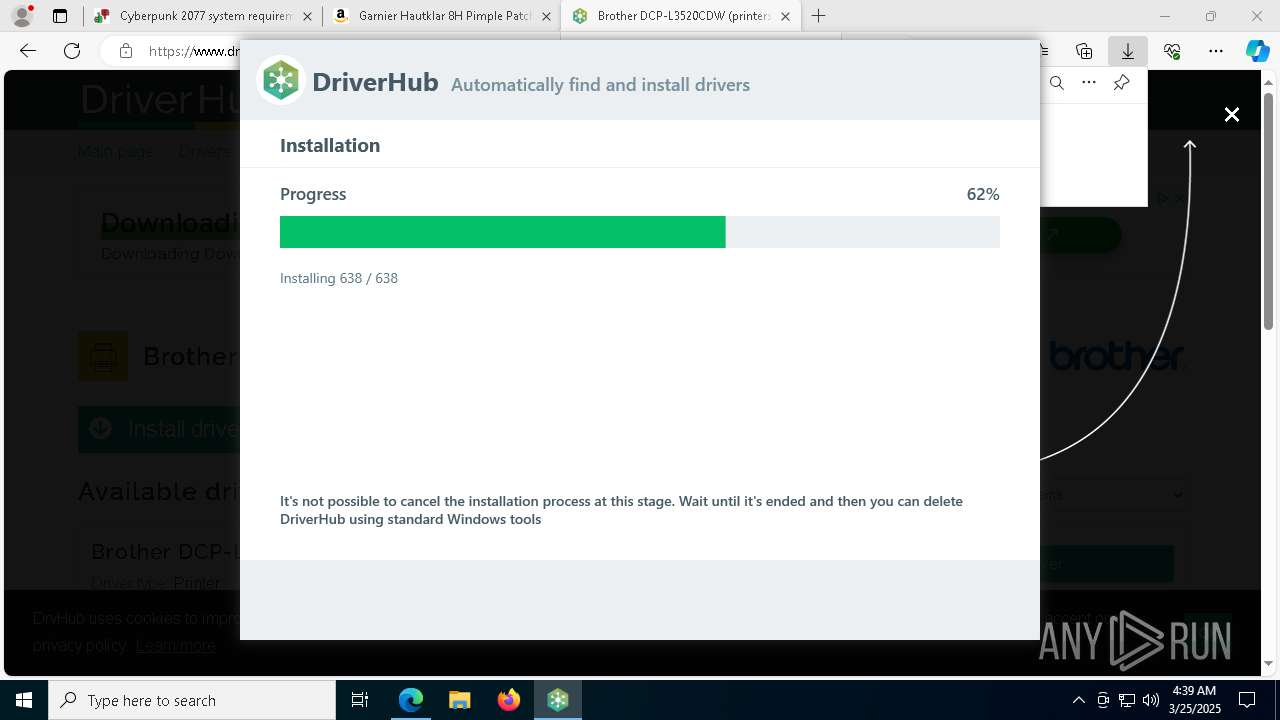This screenshot has height=720, width=1280.
Task: Click the Installation heading
Action: 330,145
